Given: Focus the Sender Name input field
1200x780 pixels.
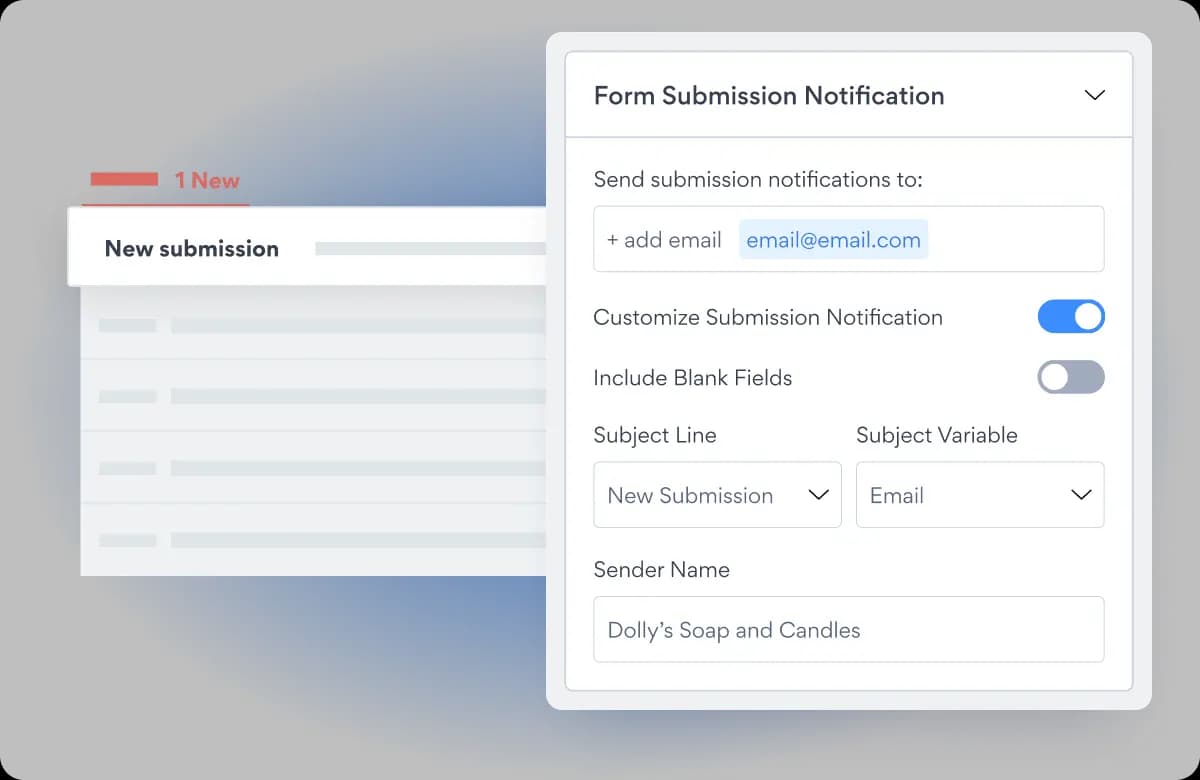Looking at the screenshot, I should 849,629.
